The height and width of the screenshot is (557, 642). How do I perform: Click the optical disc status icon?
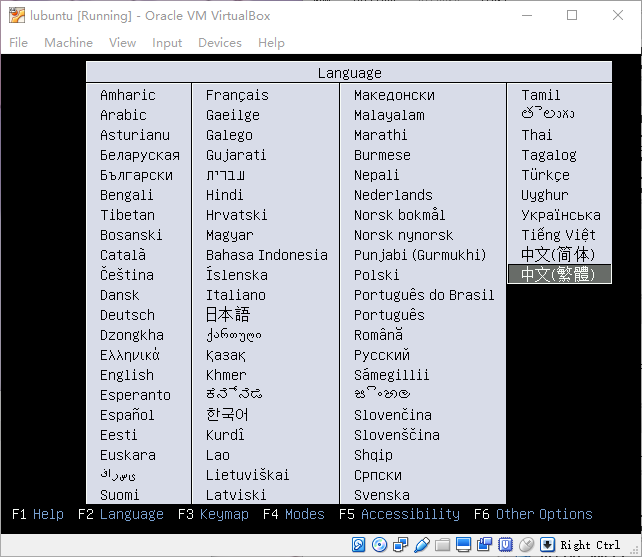click(x=380, y=545)
